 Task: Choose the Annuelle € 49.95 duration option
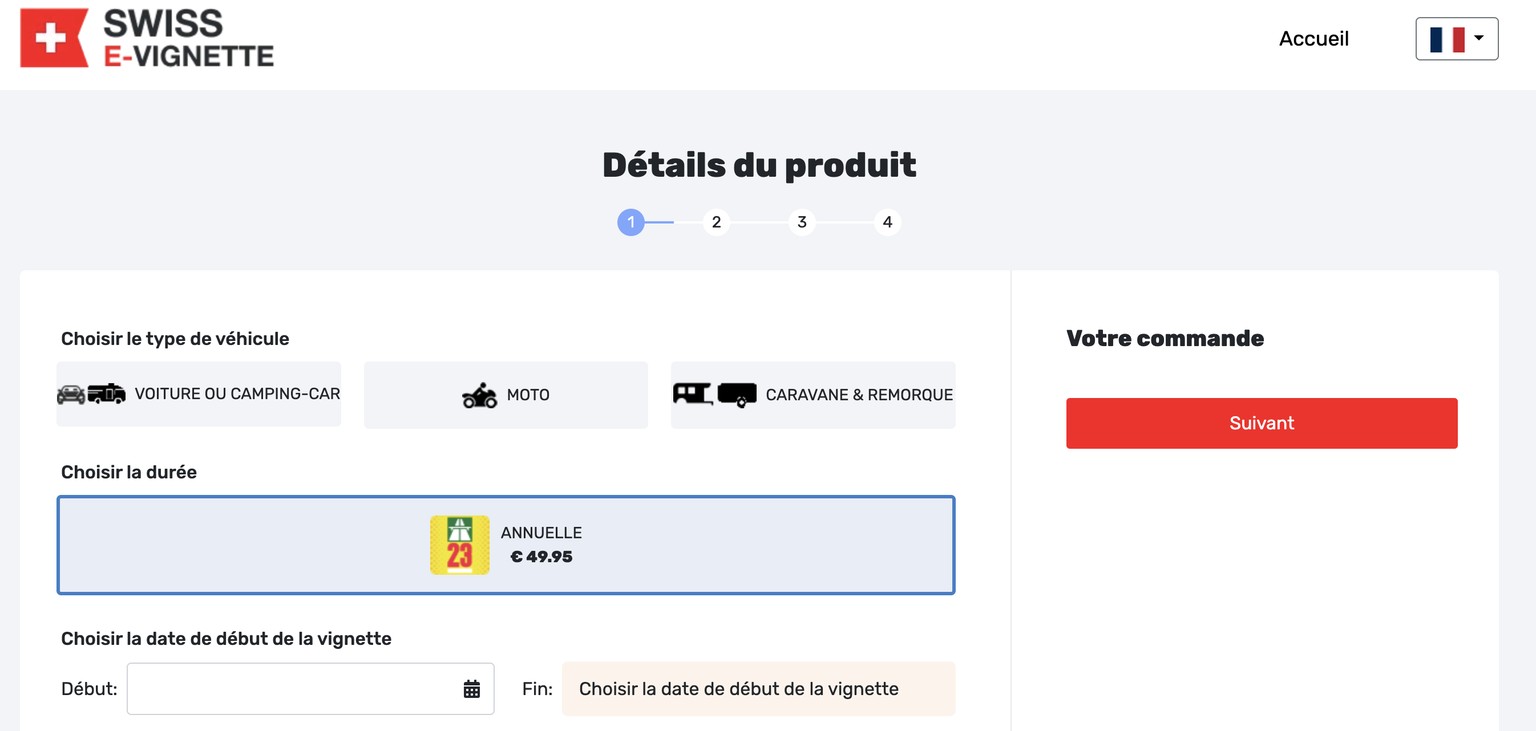[506, 545]
